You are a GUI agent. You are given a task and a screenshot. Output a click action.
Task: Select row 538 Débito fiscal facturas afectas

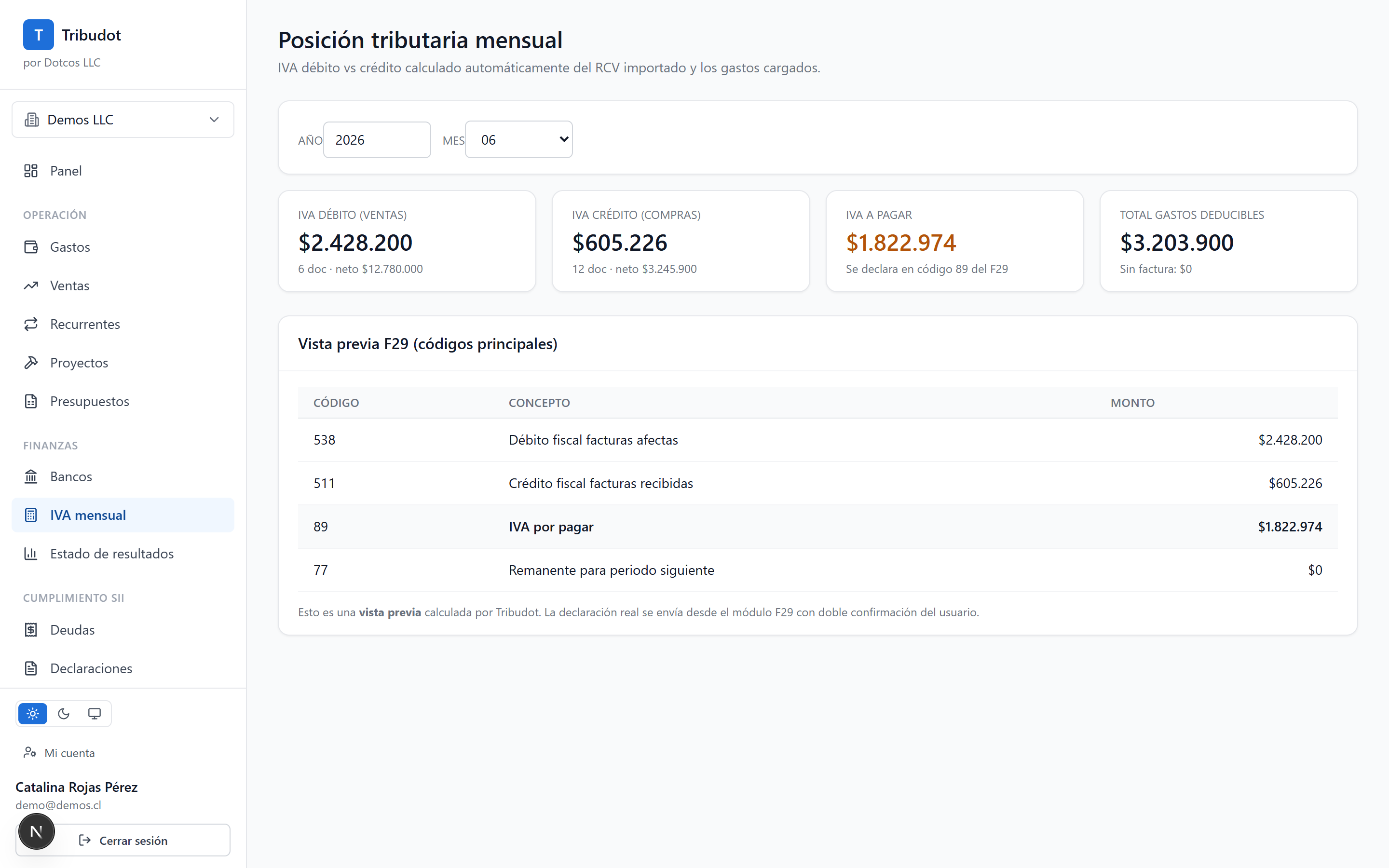coord(817,440)
